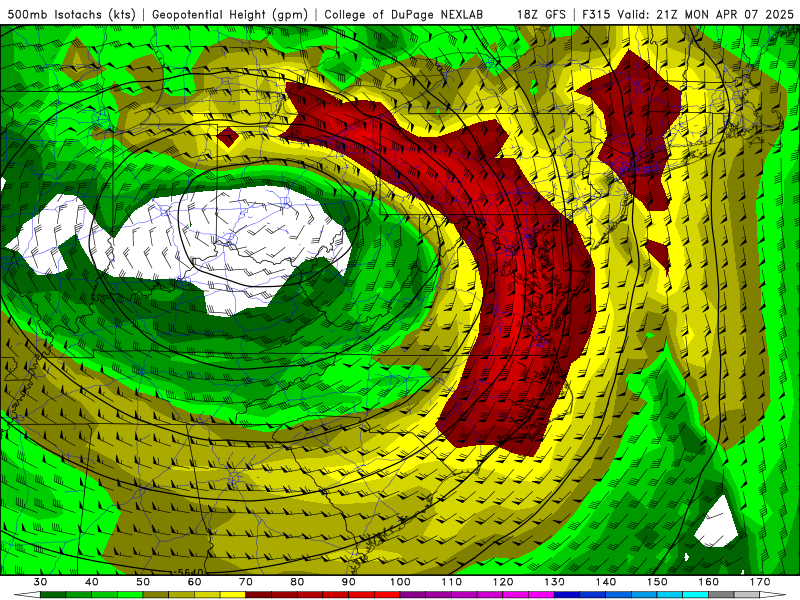The width and height of the screenshot is (800, 600).
Task: Select the 'Valid: 21Z MON APR 07 2025' text
Action: point(705,14)
